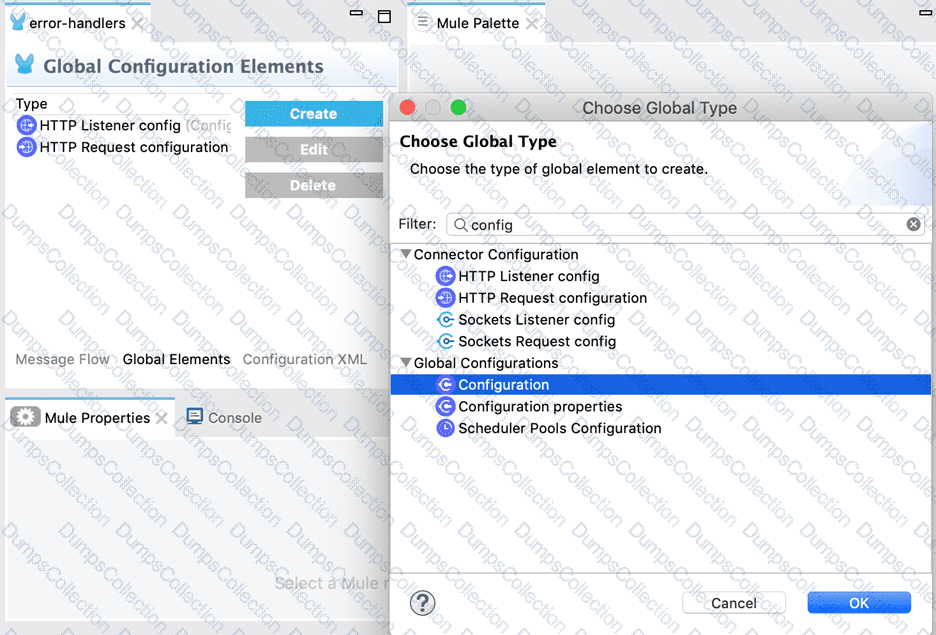This screenshot has height=635, width=936.
Task: Open help with the question mark icon
Action: coord(423,602)
